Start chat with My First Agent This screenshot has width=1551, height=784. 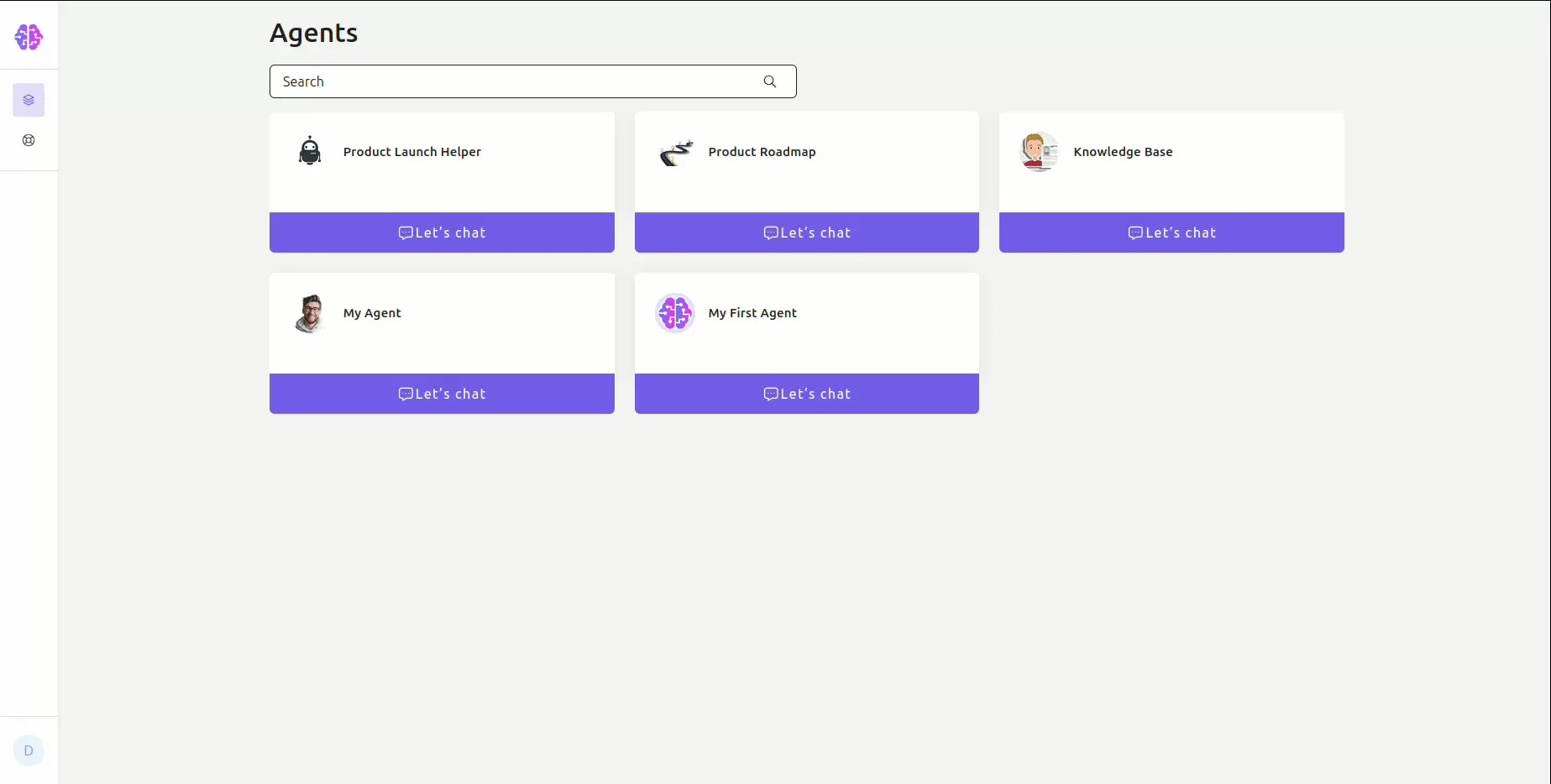coord(807,394)
